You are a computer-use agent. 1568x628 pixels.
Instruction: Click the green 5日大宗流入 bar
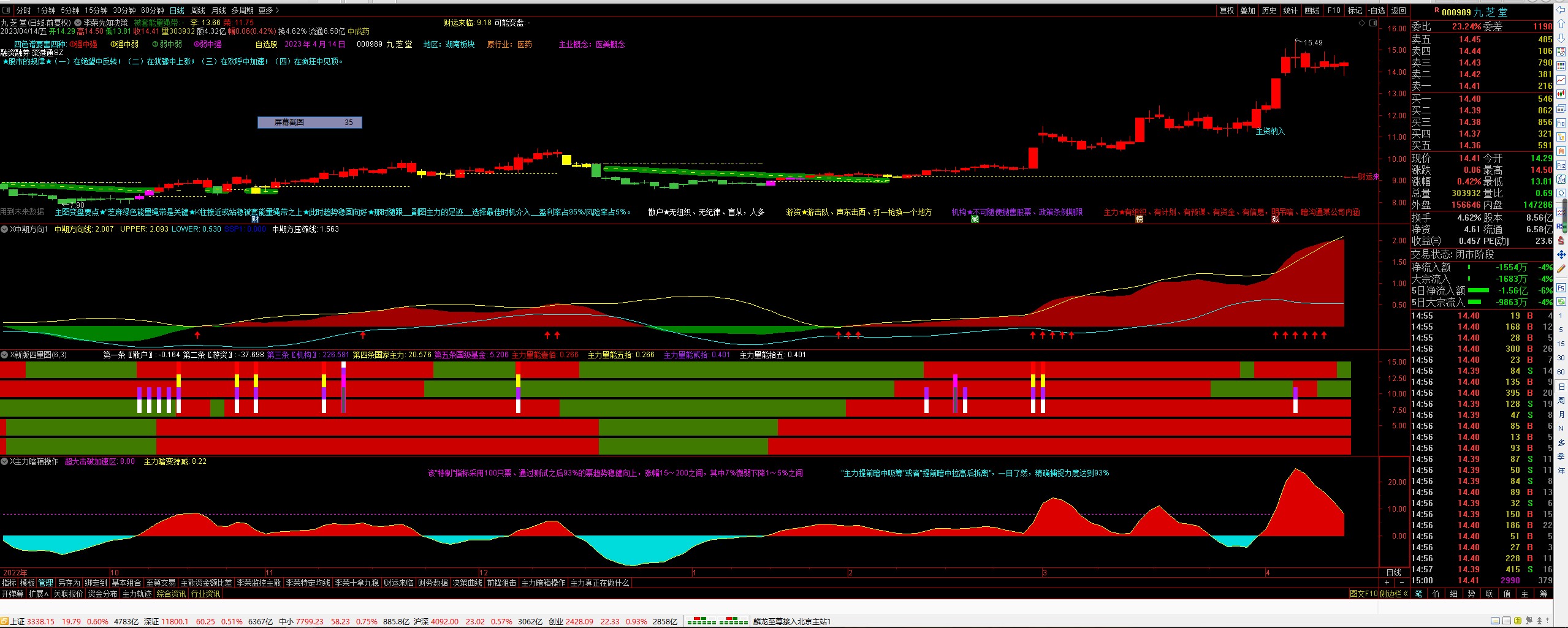pos(1474,302)
